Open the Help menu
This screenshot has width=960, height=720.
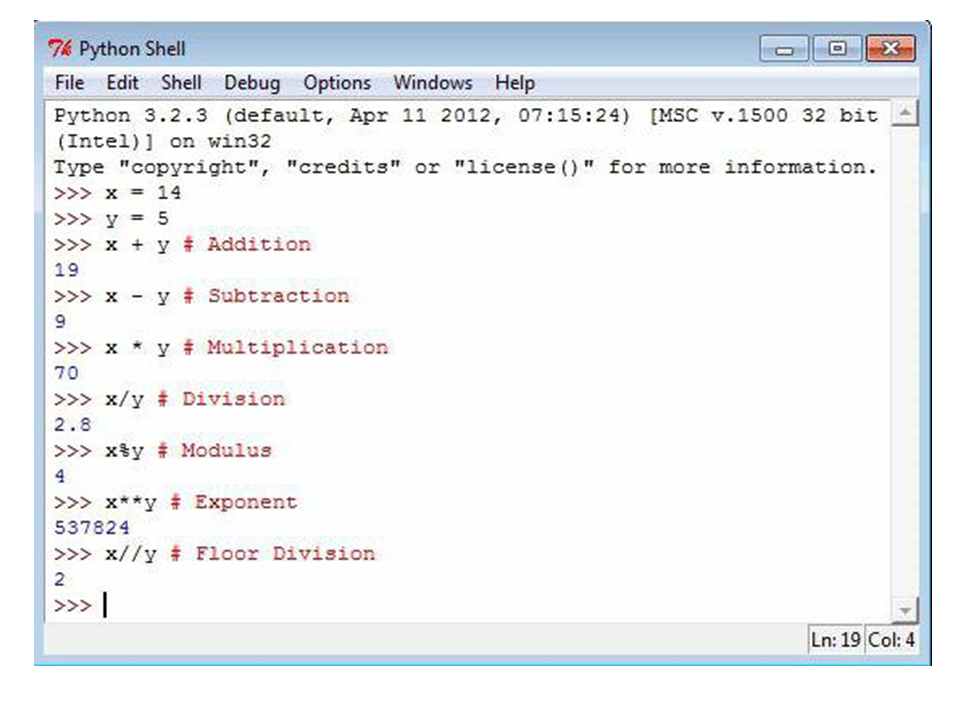click(x=515, y=83)
